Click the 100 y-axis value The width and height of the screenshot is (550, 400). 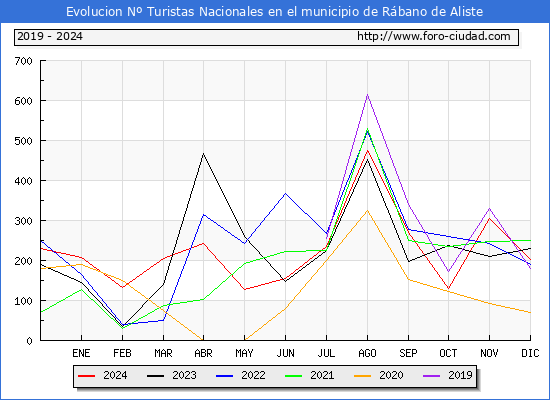pyautogui.click(x=24, y=301)
